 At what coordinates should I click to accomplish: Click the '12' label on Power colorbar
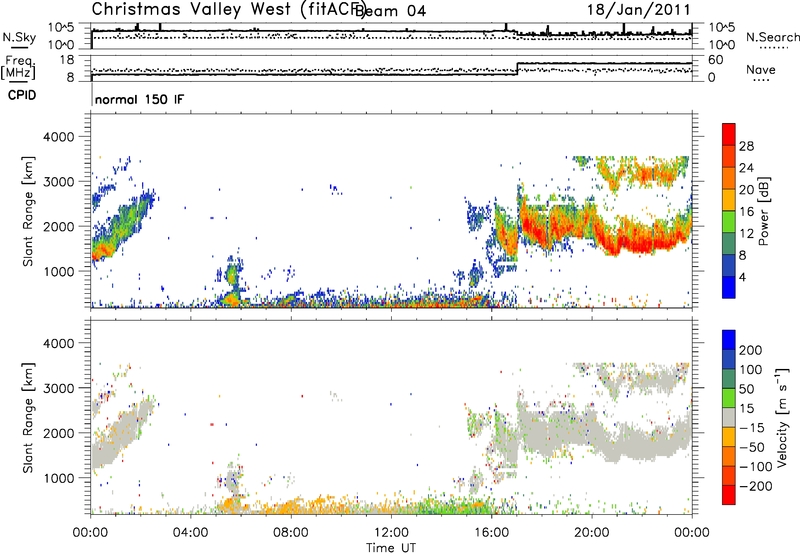[x=746, y=233]
